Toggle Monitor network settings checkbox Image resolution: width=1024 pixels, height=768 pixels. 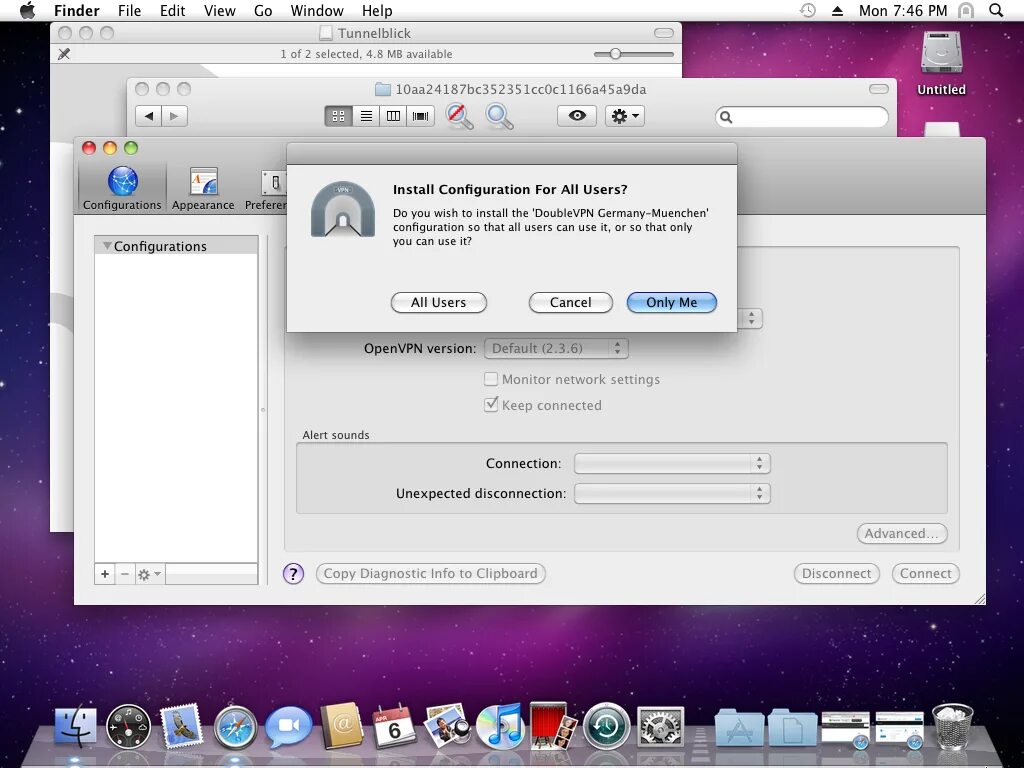coord(491,379)
